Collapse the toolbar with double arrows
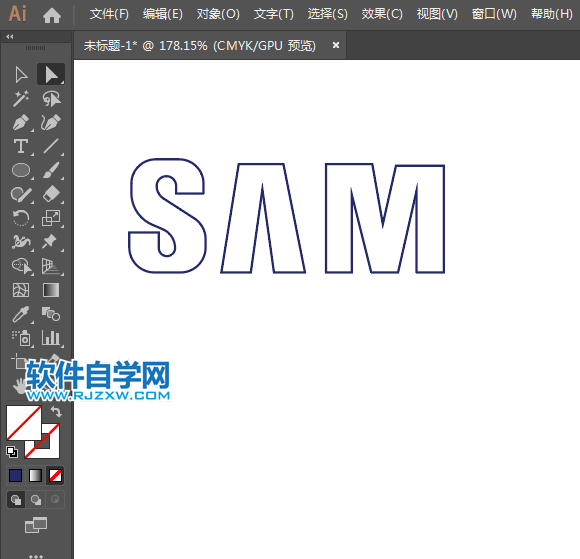 point(10,37)
